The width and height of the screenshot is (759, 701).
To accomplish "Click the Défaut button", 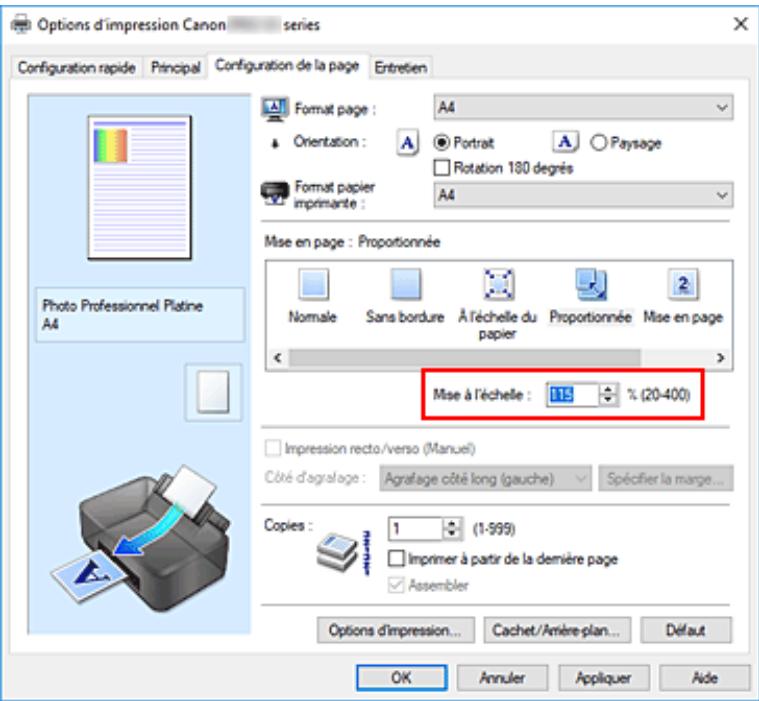I will (686, 630).
